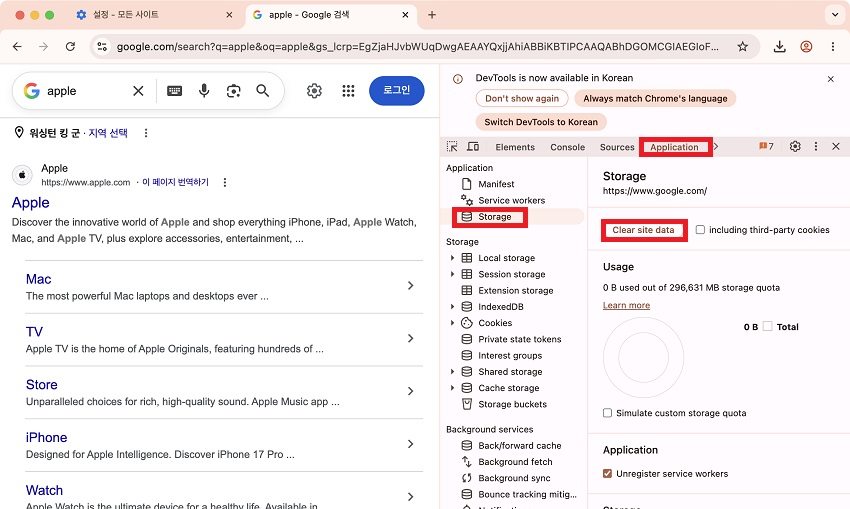Clear the Google search box text

[138, 91]
